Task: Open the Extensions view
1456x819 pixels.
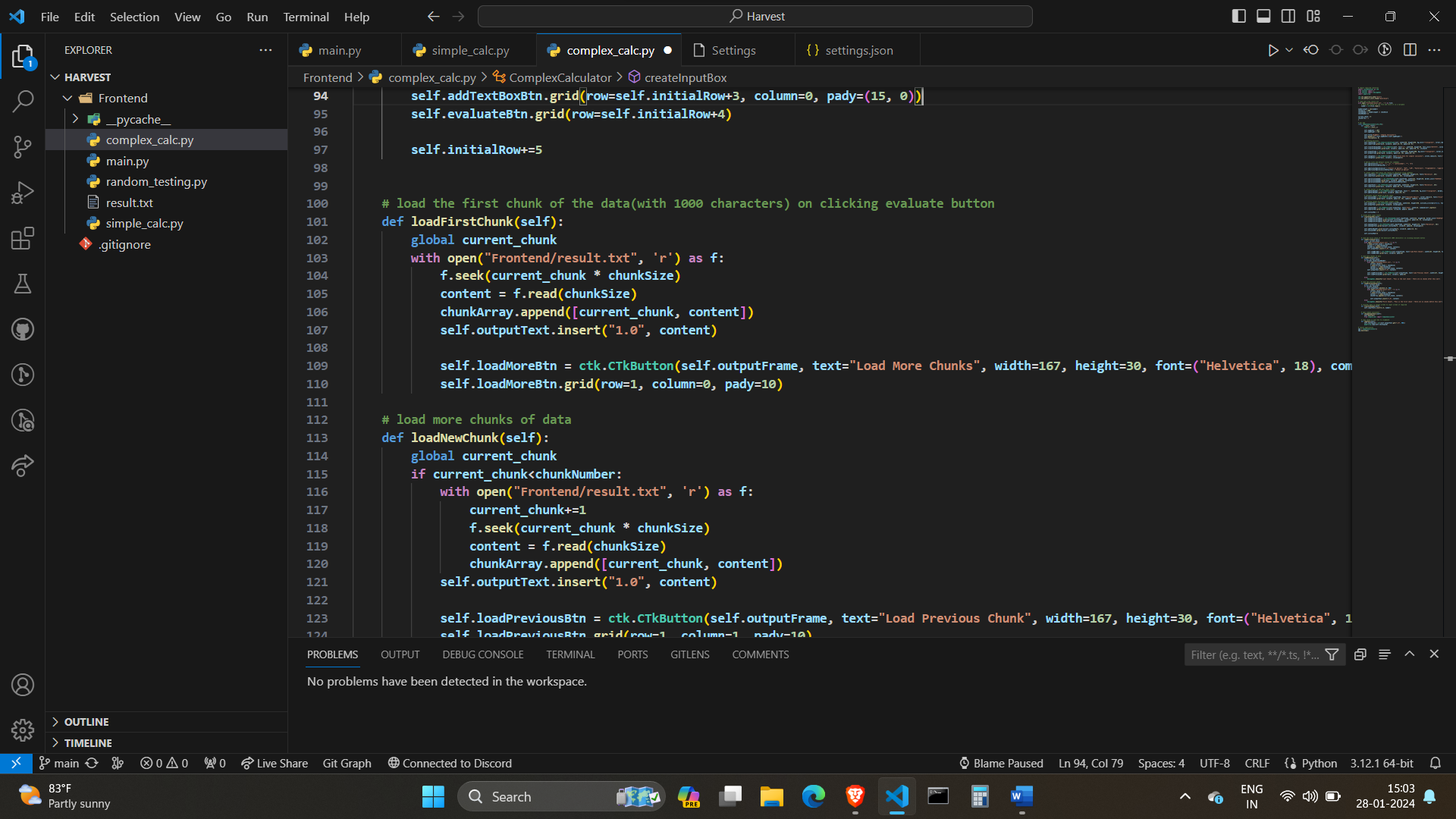Action: click(23, 238)
